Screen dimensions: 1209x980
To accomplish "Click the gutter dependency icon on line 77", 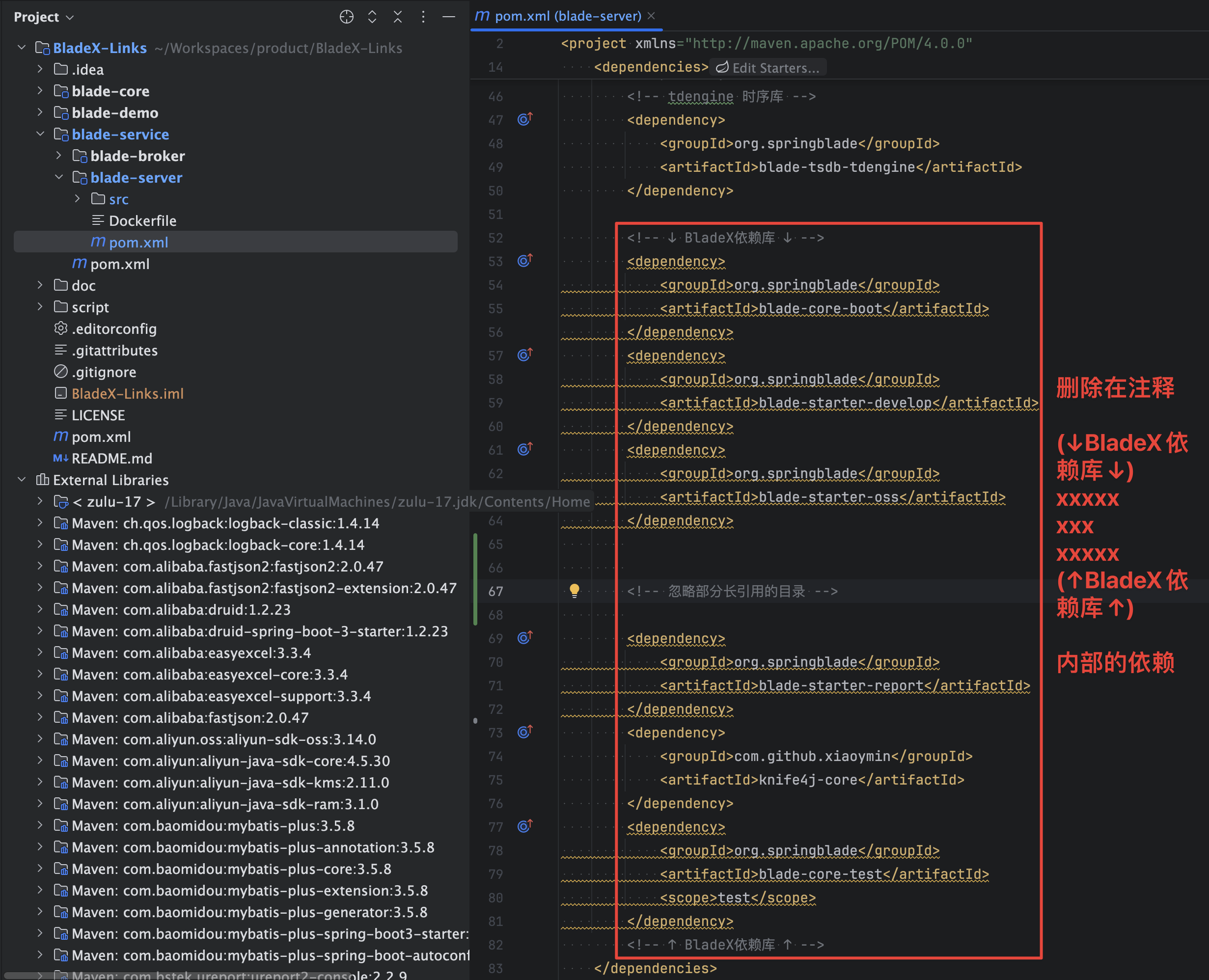I will [x=525, y=826].
